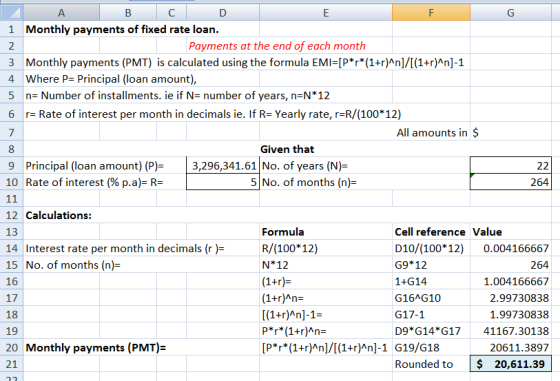Screen dimensions: 560x381
Task: Select column E header
Action: [326, 13]
